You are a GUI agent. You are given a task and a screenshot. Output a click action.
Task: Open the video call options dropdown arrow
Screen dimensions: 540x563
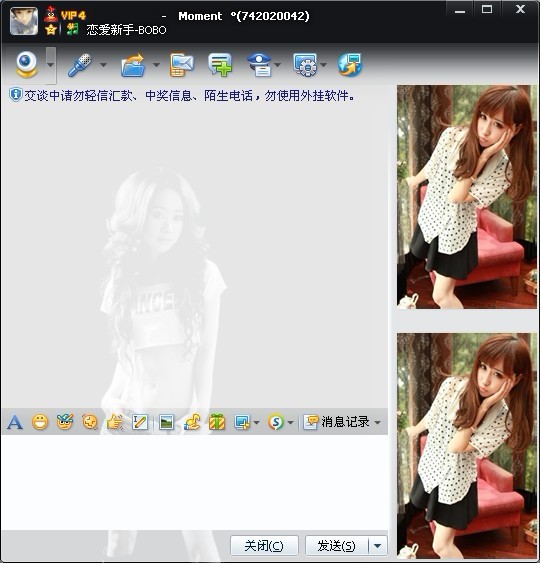(x=51, y=65)
